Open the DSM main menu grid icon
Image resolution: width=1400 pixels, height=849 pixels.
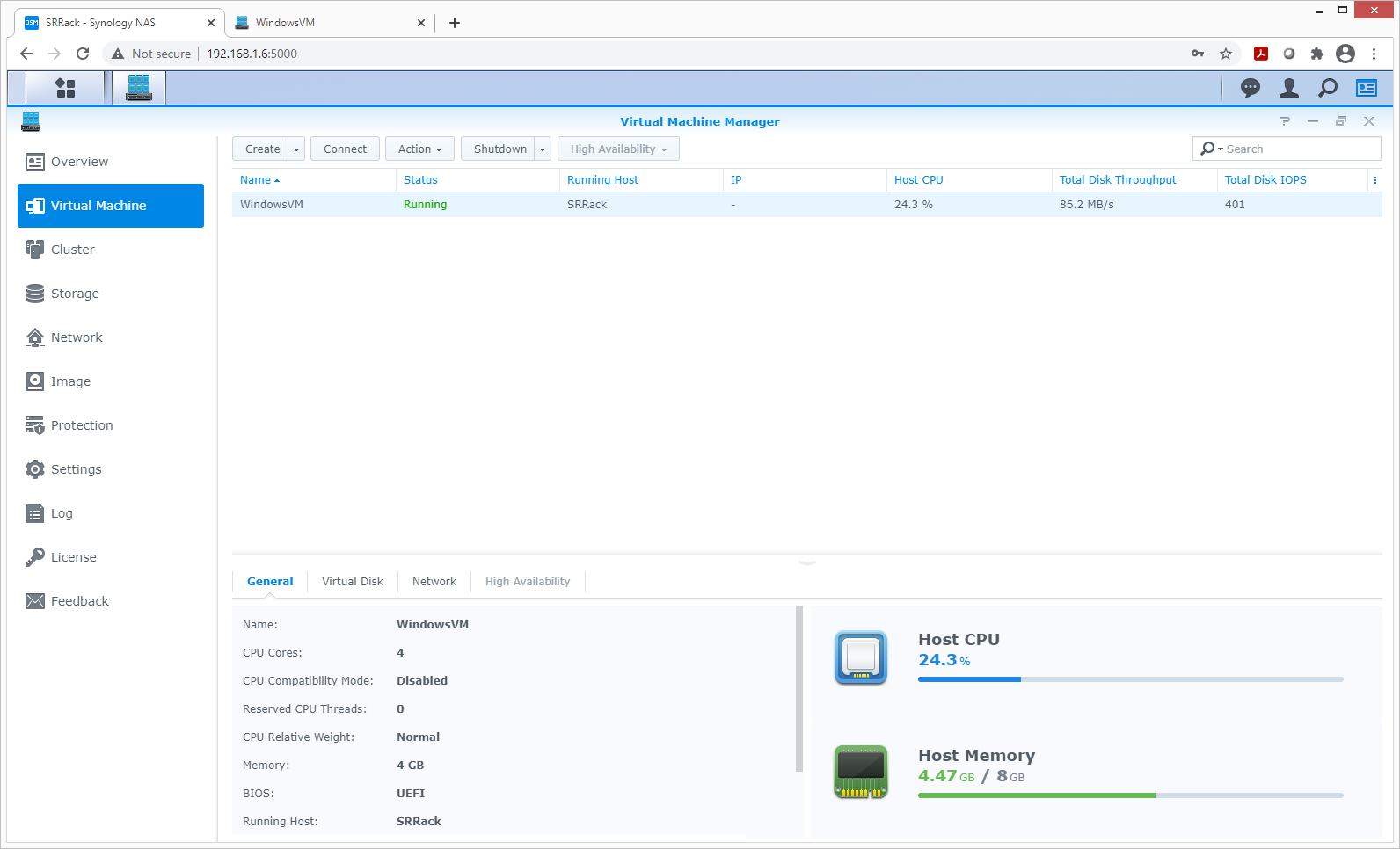pos(65,88)
